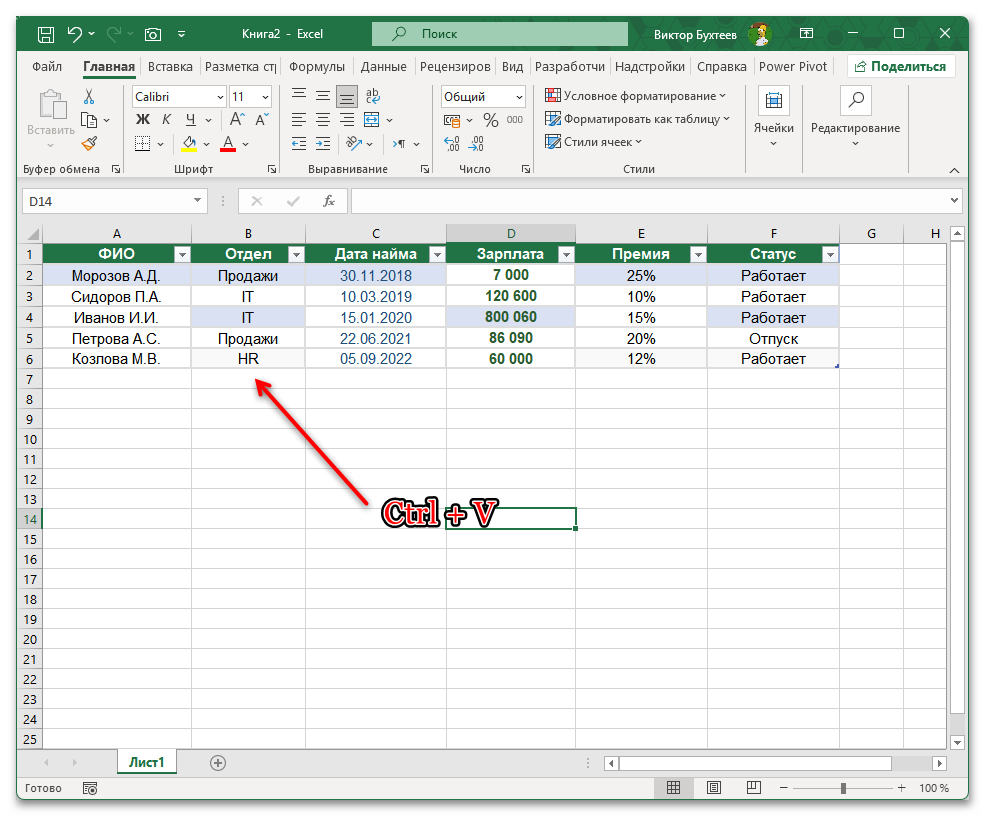Click the Increase Decimal icon
The height and width of the screenshot is (816, 985).
[452, 142]
